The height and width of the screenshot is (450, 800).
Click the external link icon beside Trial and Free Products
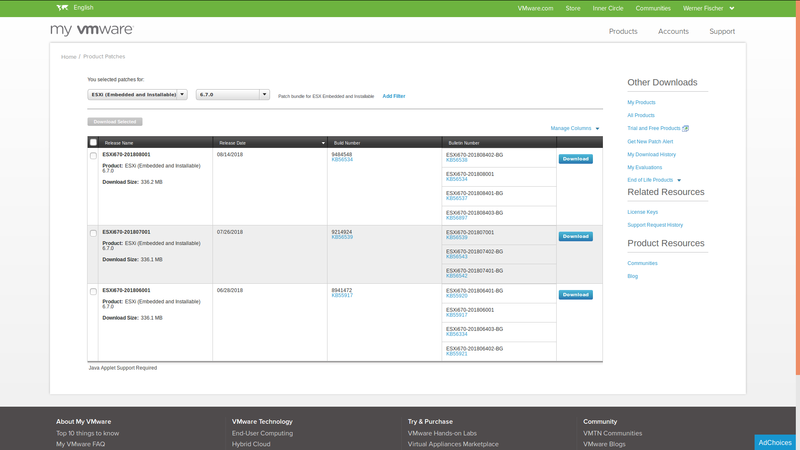point(686,129)
